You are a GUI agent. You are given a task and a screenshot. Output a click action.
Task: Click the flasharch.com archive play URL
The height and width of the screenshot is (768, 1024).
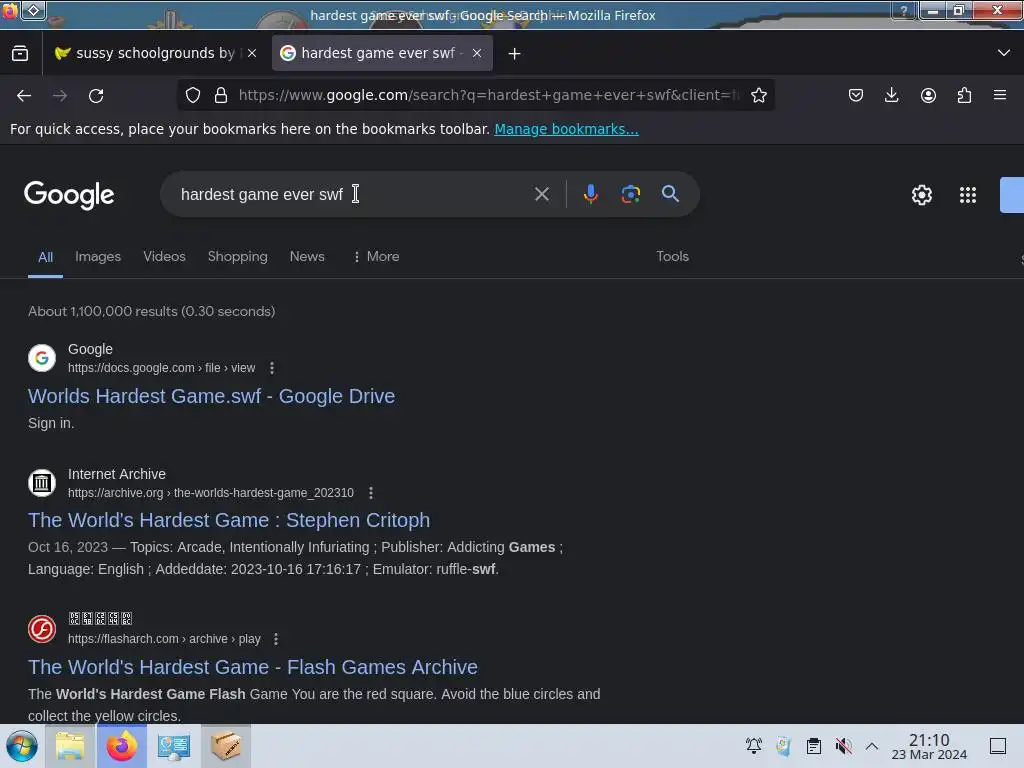164,639
